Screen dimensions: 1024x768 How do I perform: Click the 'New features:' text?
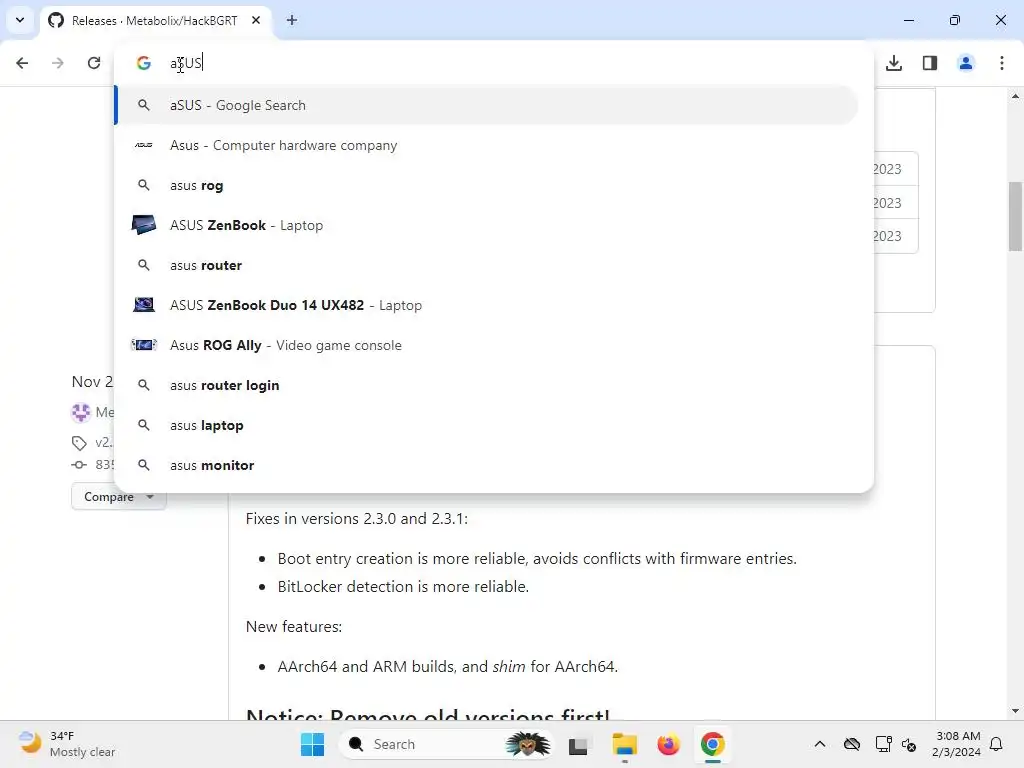pos(294,627)
